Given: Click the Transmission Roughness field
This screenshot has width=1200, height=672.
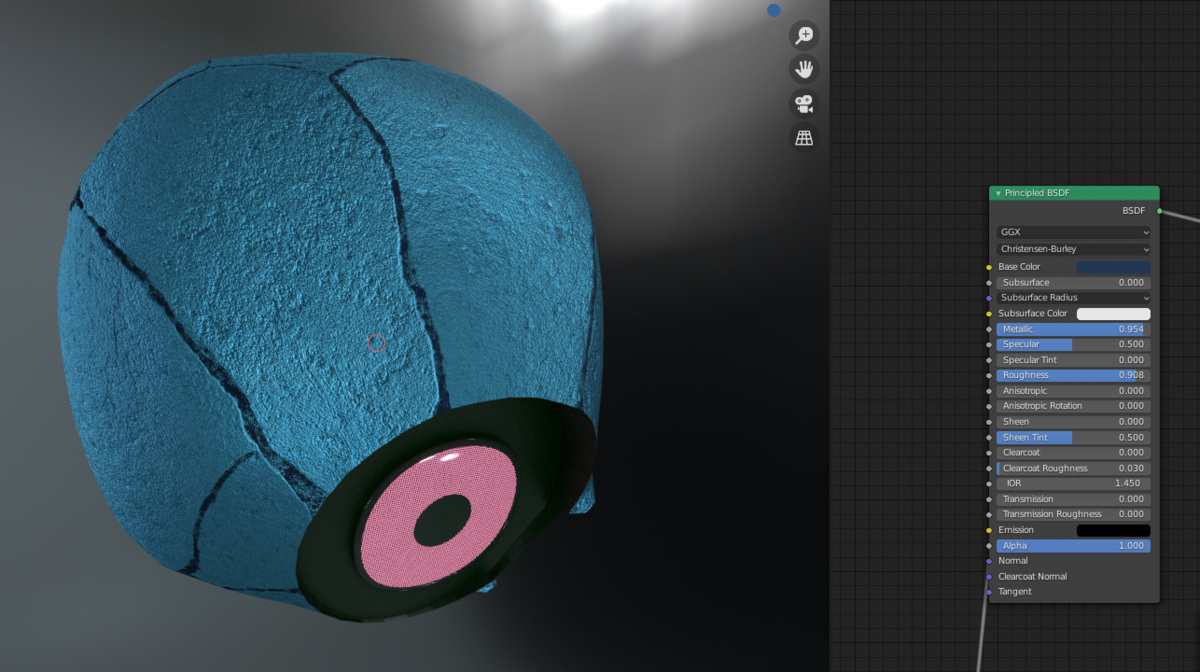Looking at the screenshot, I should tap(1074, 514).
